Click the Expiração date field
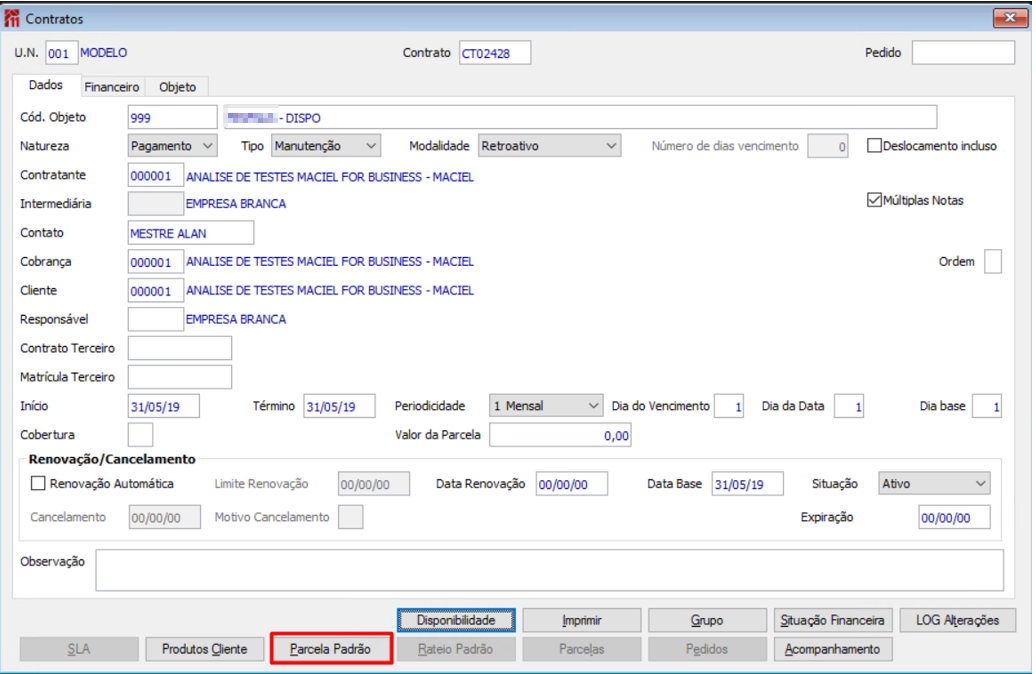This screenshot has width=1036, height=674. 955,517
